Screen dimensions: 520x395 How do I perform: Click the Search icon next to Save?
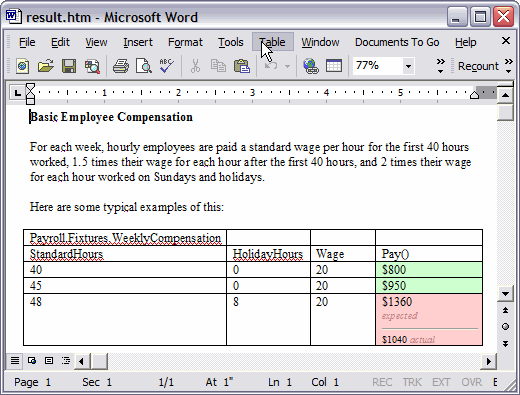(92, 66)
